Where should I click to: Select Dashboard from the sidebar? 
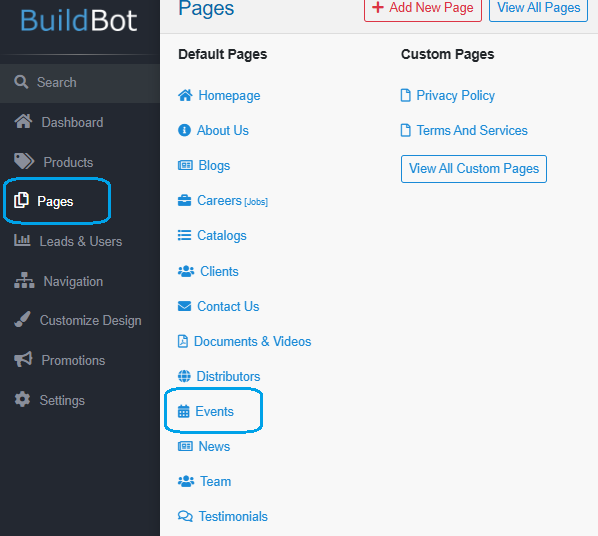[x=59, y=122]
